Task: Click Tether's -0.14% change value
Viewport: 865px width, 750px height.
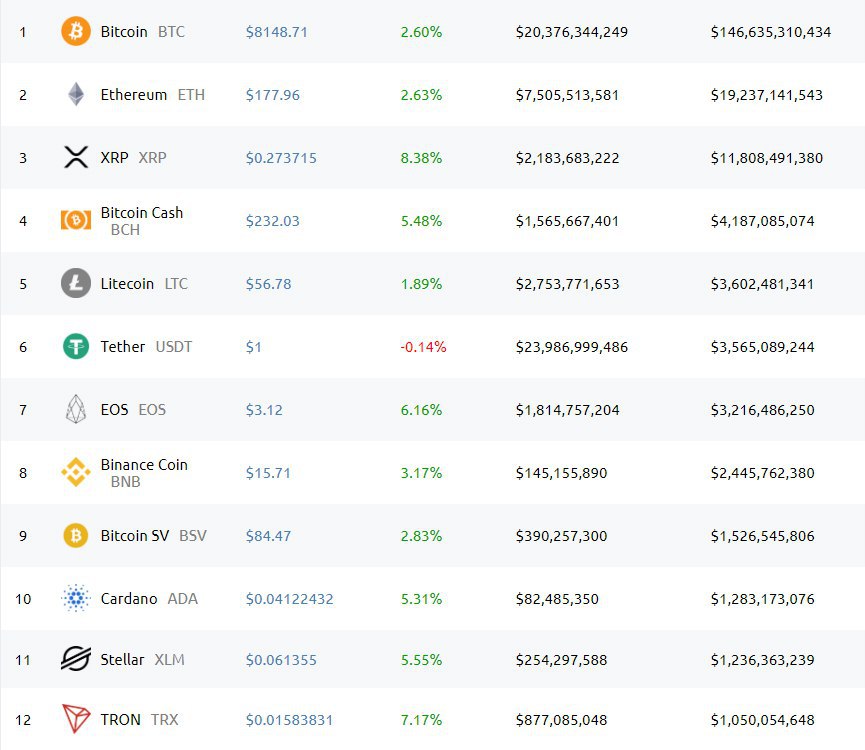Action: coord(423,347)
